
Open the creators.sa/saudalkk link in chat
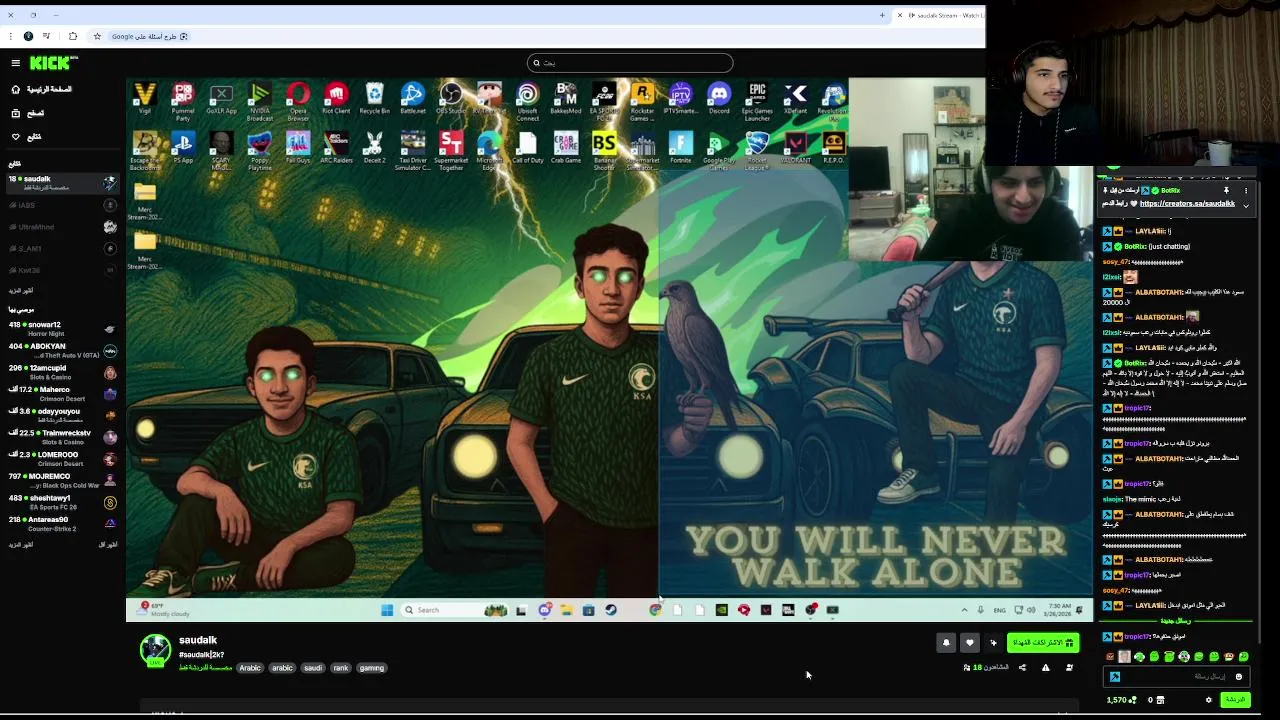(x=1187, y=204)
